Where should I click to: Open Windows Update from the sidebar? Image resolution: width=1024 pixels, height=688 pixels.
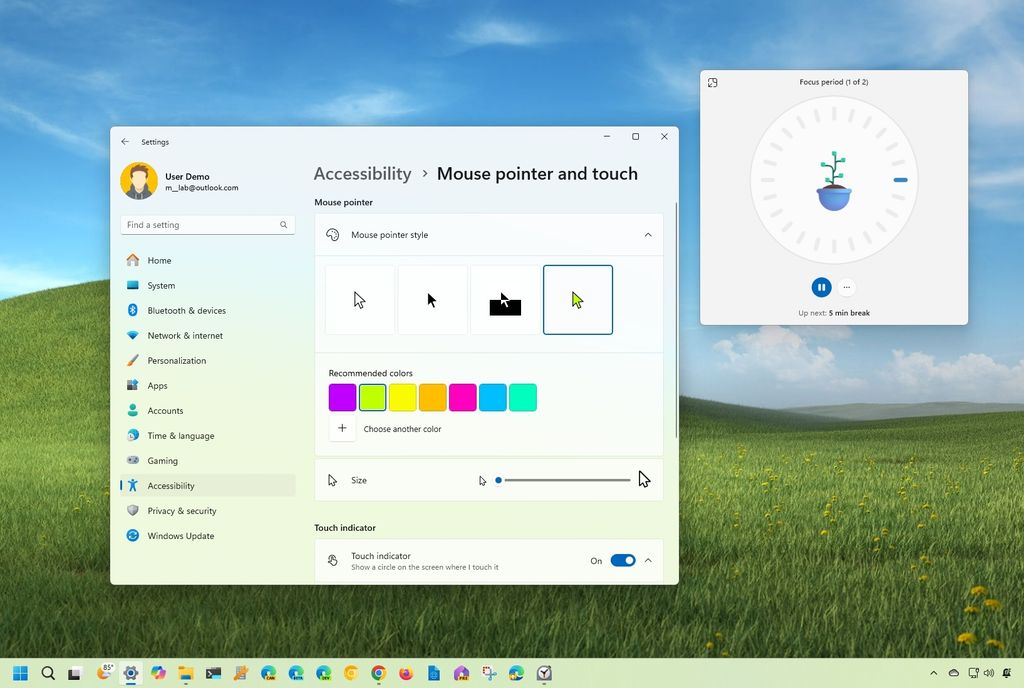pos(180,535)
